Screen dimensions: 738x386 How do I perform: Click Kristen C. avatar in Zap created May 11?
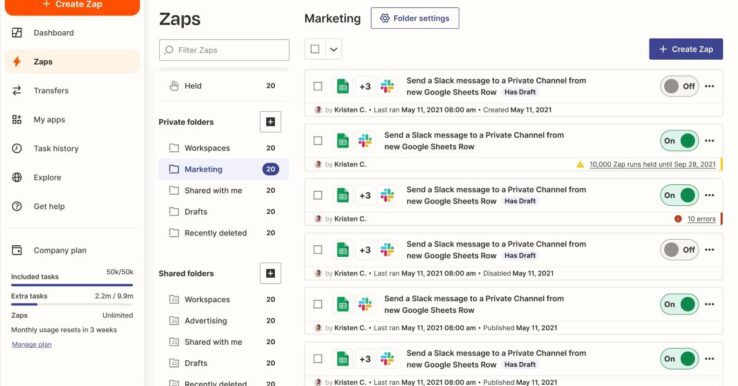click(x=318, y=110)
